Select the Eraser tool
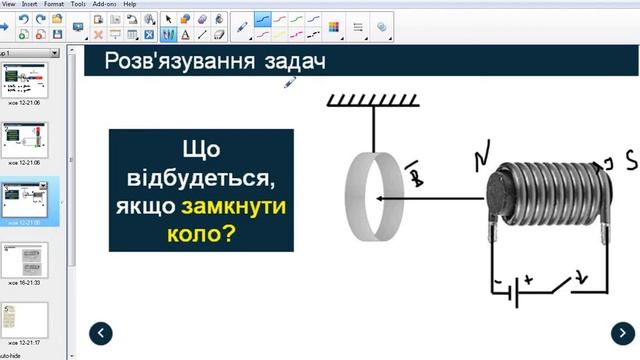The image size is (640, 360). point(219,35)
